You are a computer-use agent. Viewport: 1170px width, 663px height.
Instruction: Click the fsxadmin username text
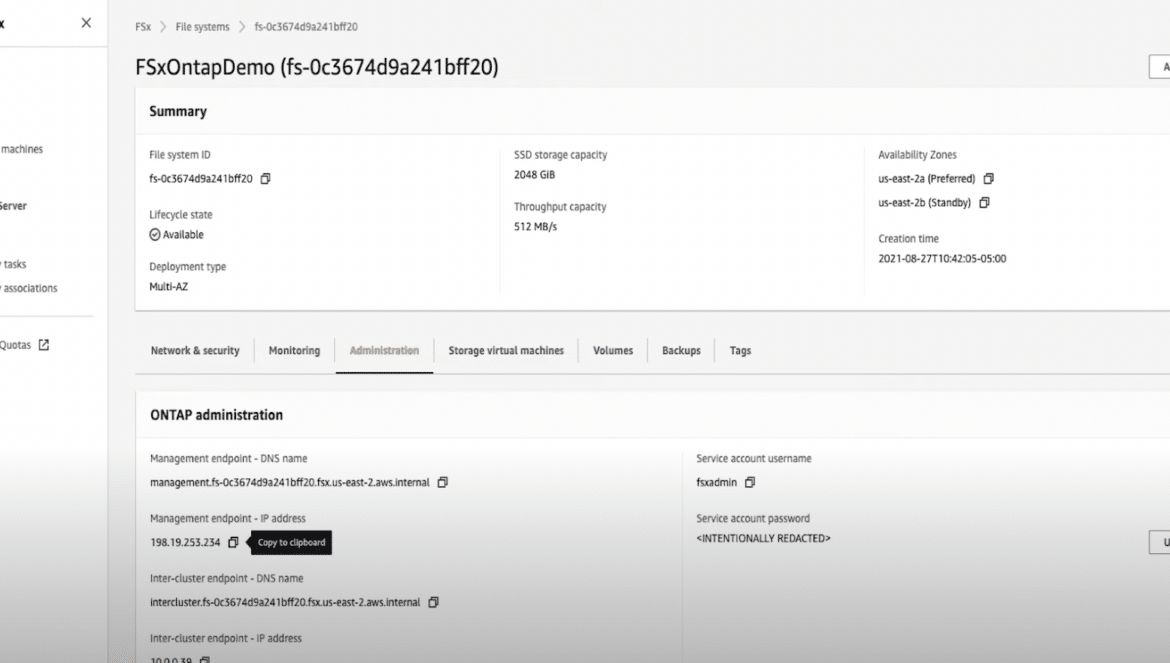tap(716, 483)
